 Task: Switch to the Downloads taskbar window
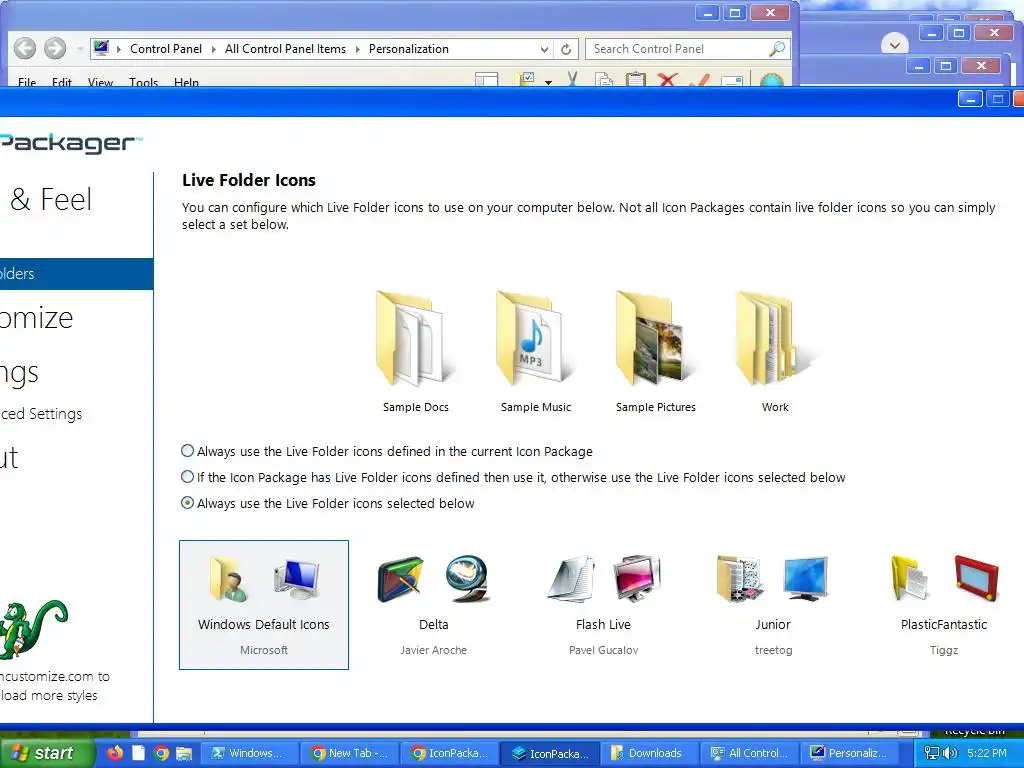pyautogui.click(x=649, y=753)
